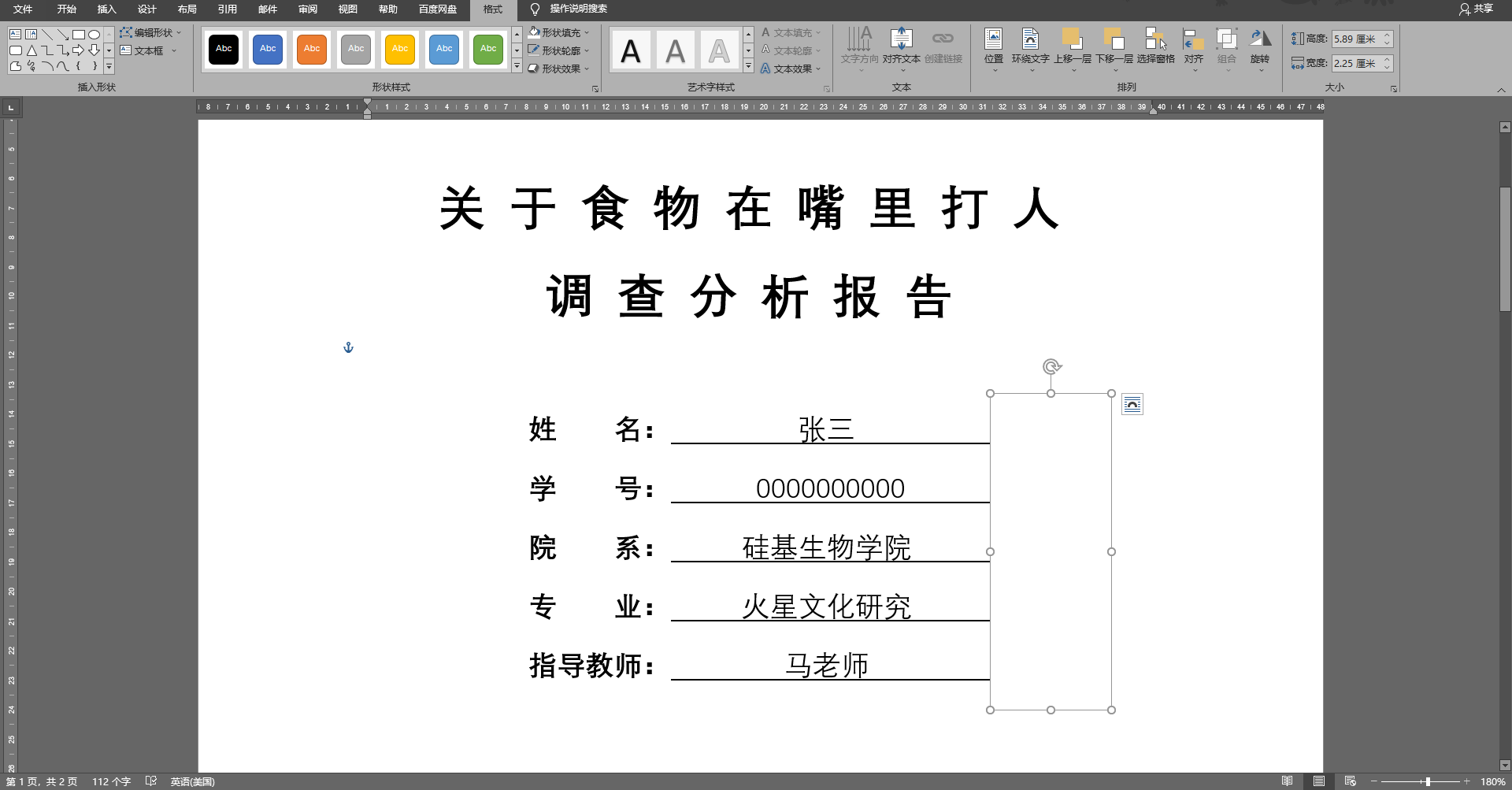Switch to the Baidu Netdisk (百度网盘) tab
Viewport: 1512px width, 790px height.
pos(438,9)
